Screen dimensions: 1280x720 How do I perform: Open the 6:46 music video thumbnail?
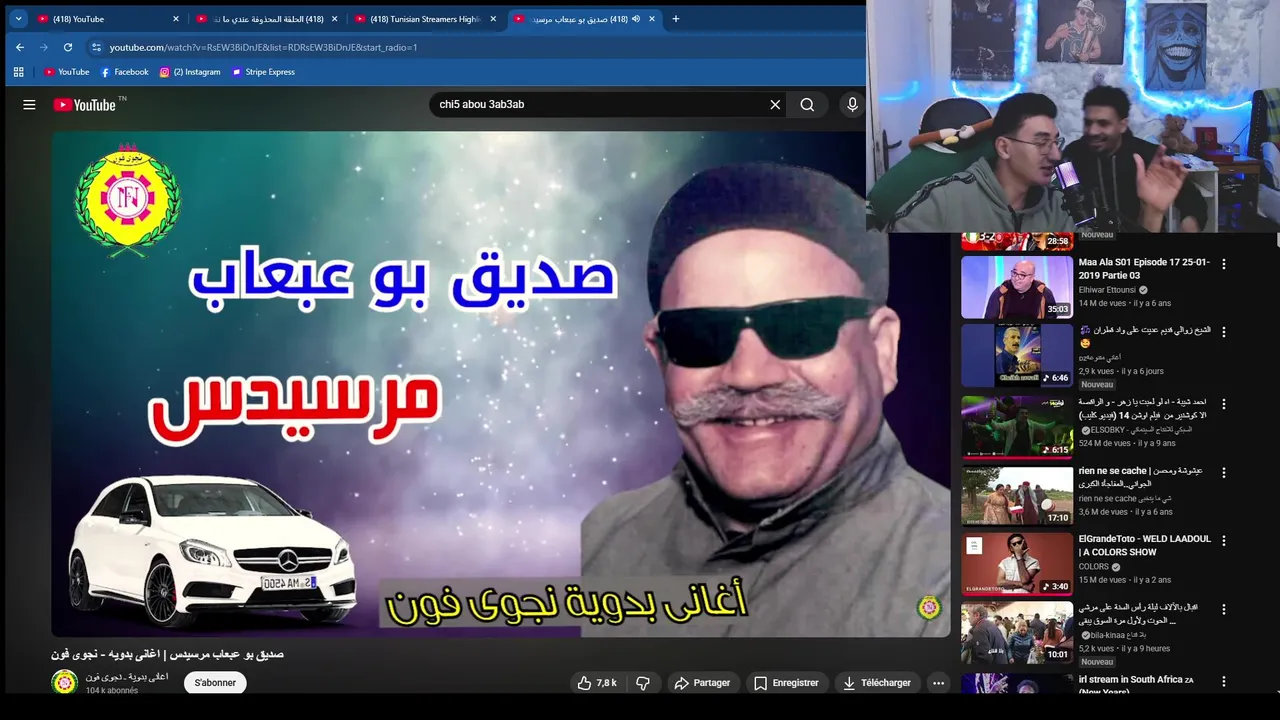pos(1017,355)
